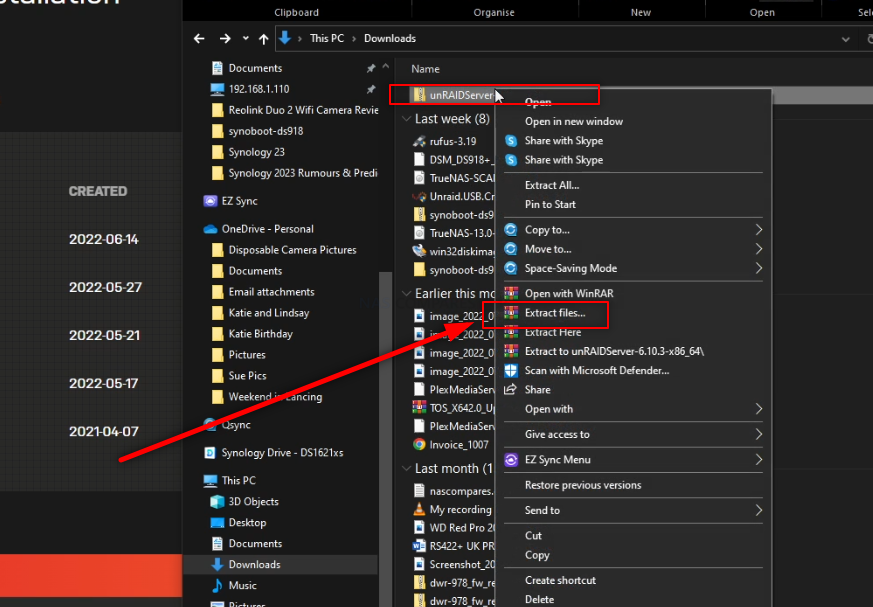The width and height of the screenshot is (873, 607).
Task: Go up one folder level
Action: [x=263, y=38]
